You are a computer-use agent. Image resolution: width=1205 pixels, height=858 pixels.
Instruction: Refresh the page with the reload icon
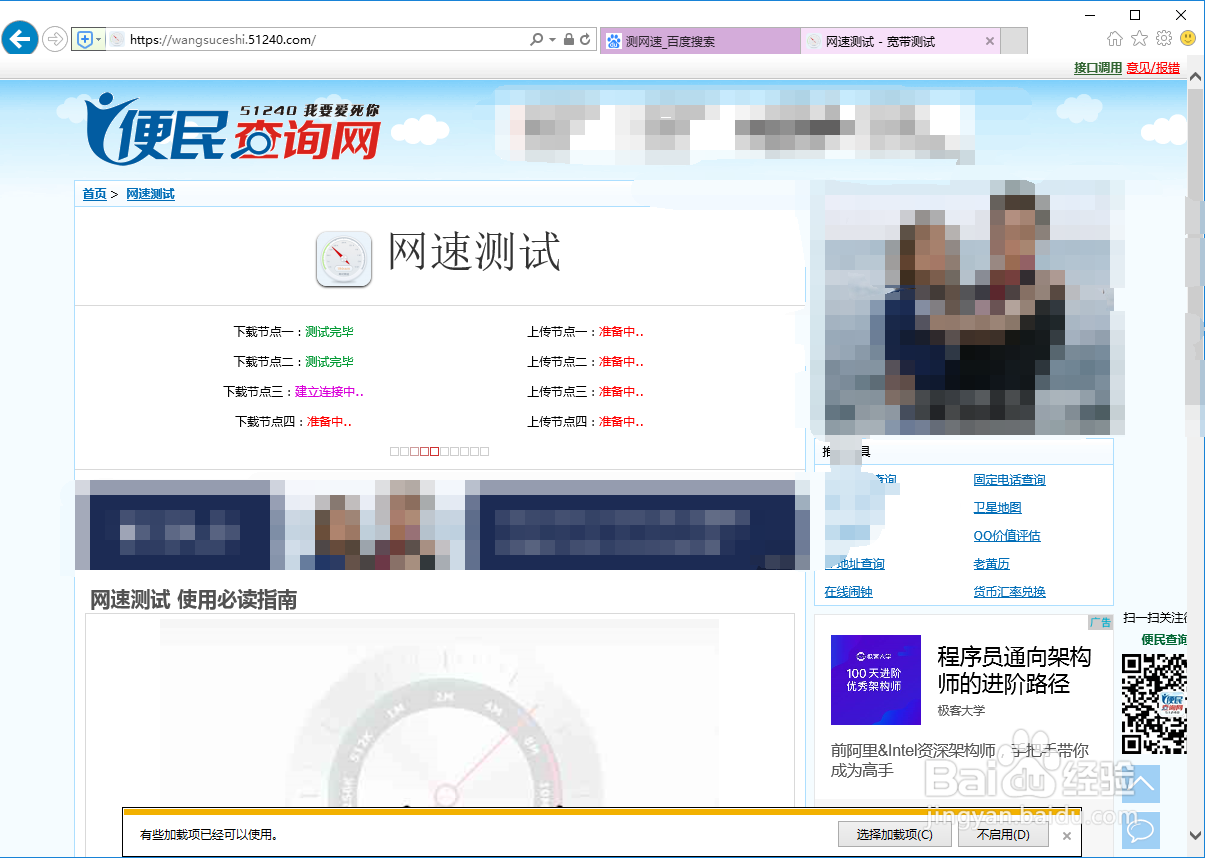[x=585, y=40]
